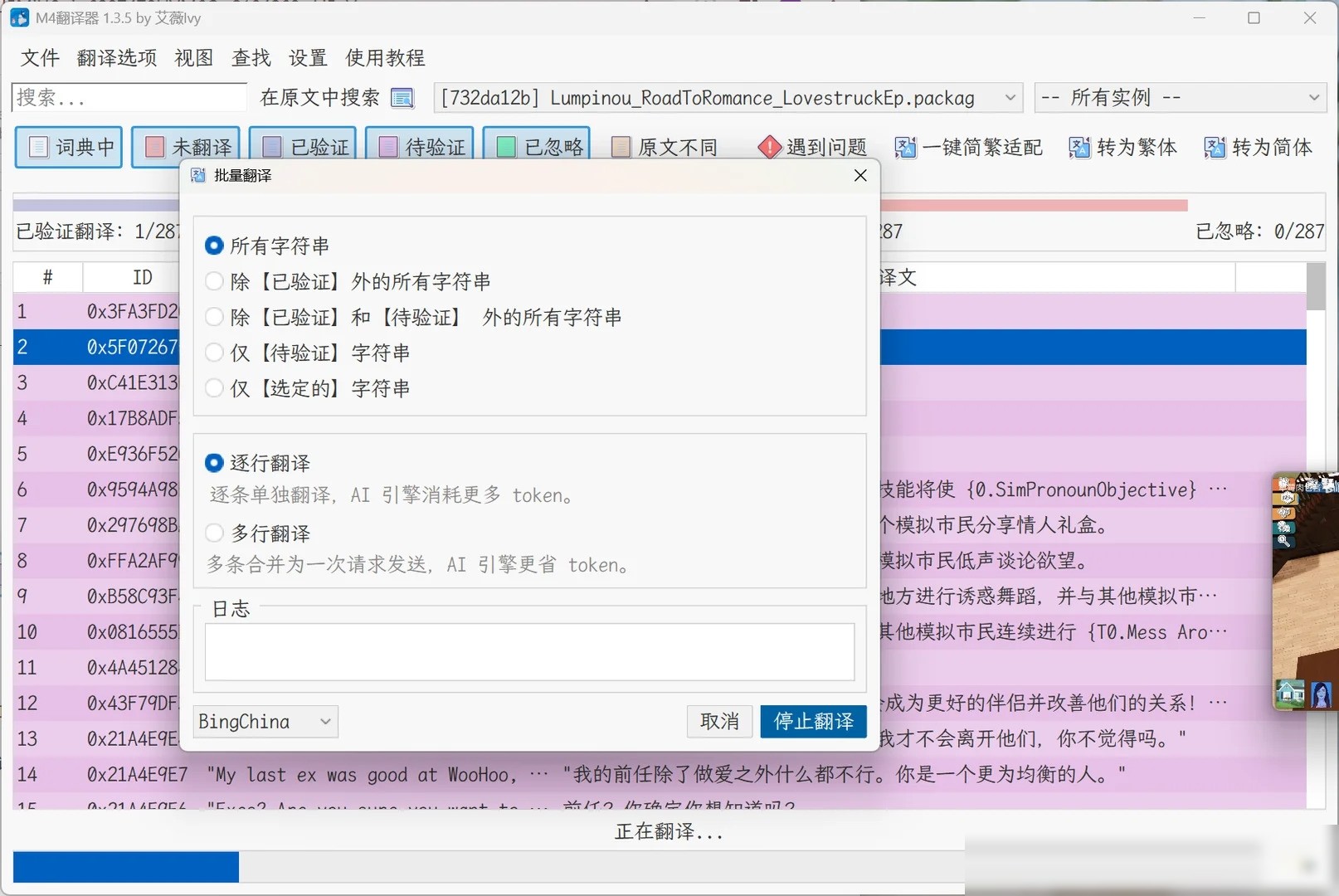Screen dimensions: 1339x896
Task: Open the 所有实例 dropdown
Action: click(x=1181, y=98)
